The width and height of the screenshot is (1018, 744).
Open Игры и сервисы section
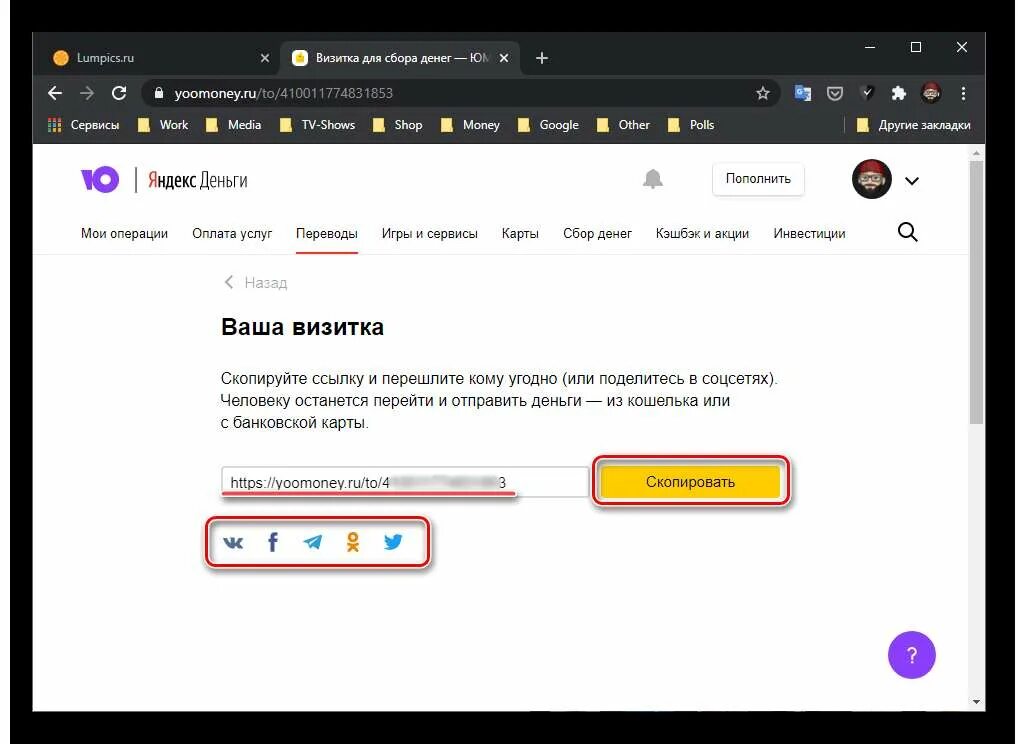[430, 233]
